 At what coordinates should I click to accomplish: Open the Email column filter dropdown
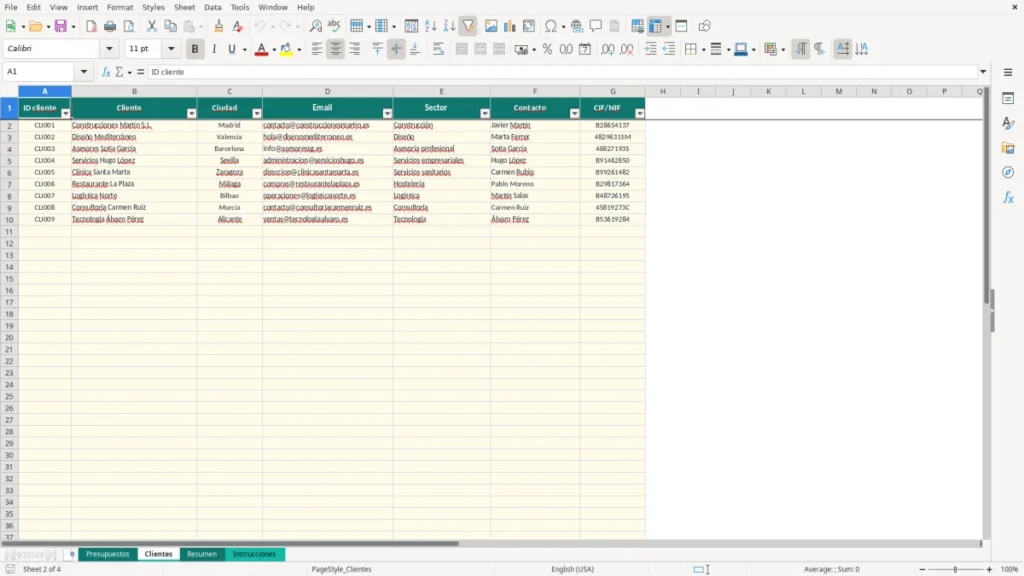387,114
